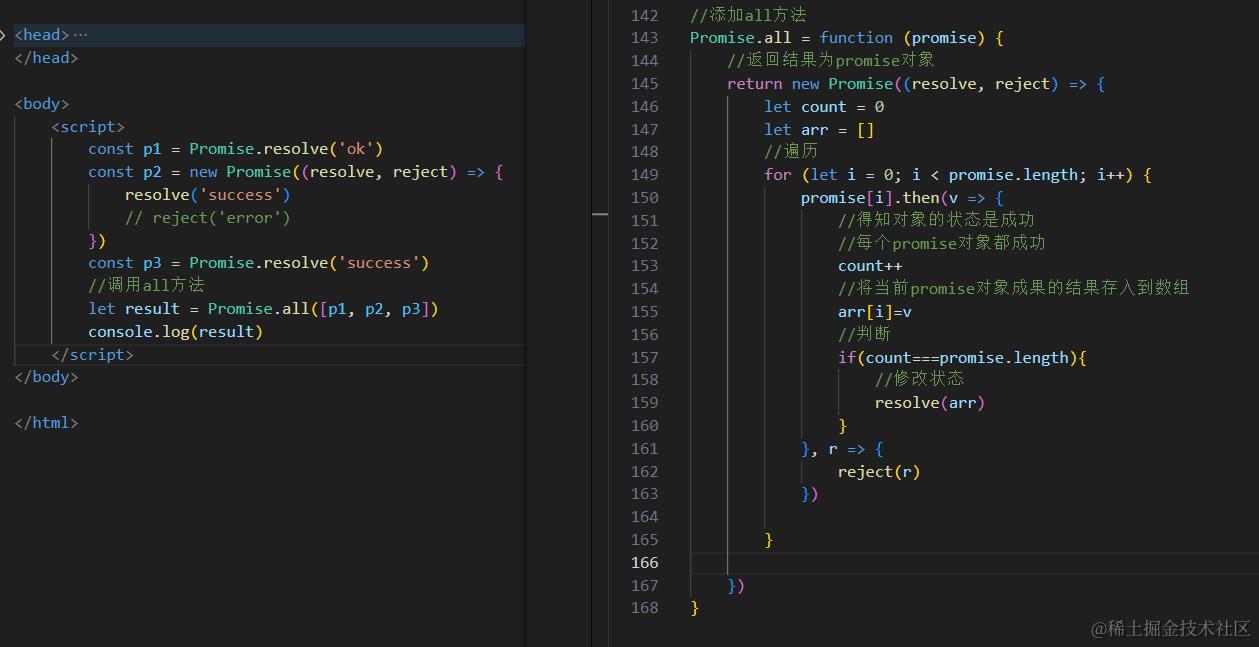
Task: Click line number 142
Action: (x=645, y=15)
